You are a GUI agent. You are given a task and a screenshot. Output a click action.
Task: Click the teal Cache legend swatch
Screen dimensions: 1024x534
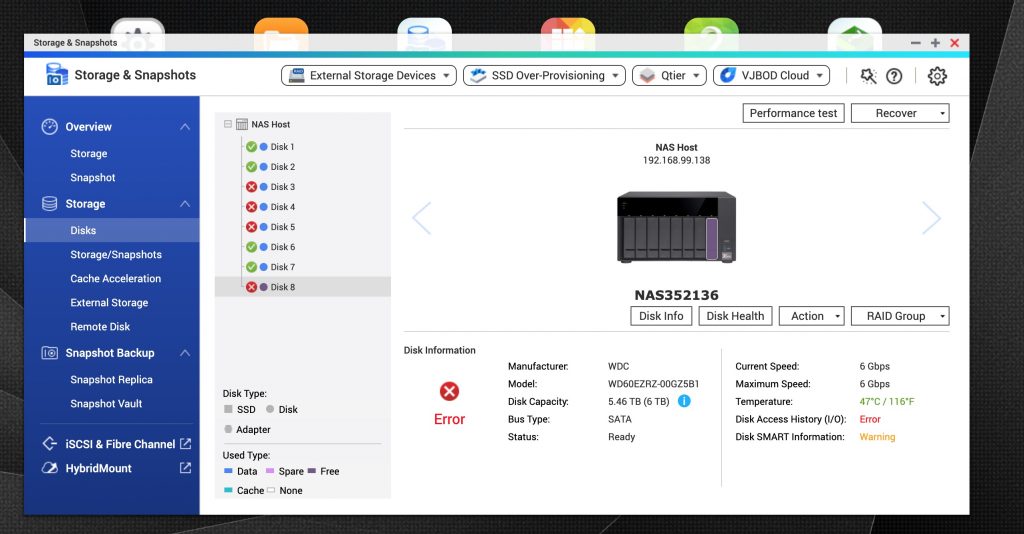point(228,490)
